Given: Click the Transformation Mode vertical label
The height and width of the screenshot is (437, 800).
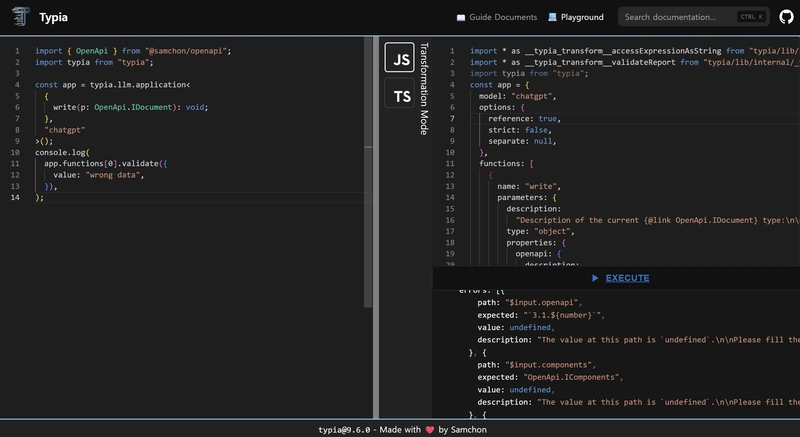Looking at the screenshot, I should (424, 88).
